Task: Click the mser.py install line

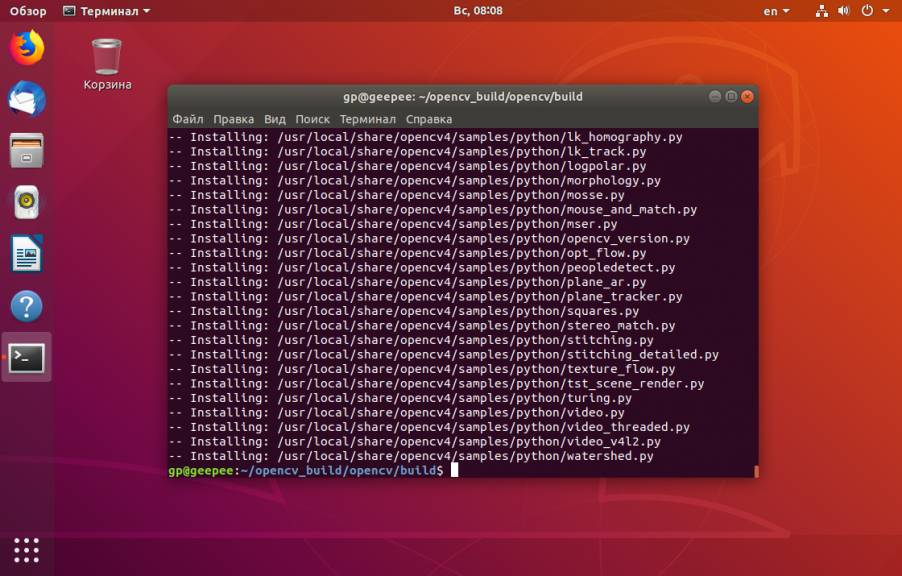Action: coord(393,224)
